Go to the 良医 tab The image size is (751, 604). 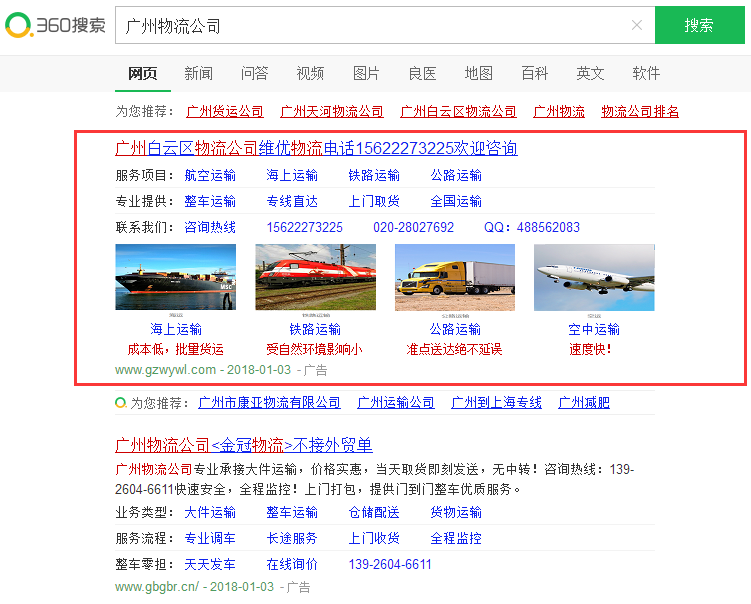(422, 73)
